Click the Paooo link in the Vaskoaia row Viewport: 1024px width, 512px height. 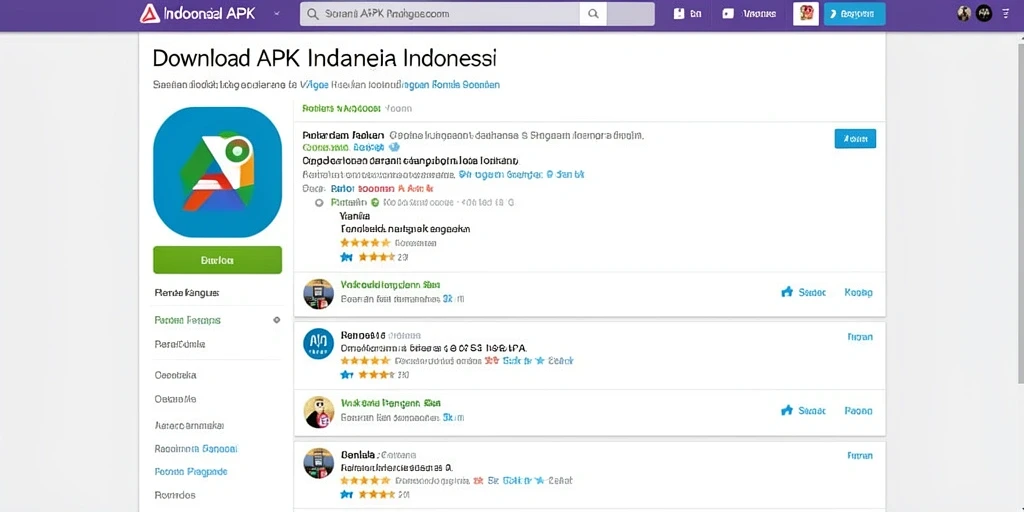pyautogui.click(x=858, y=411)
